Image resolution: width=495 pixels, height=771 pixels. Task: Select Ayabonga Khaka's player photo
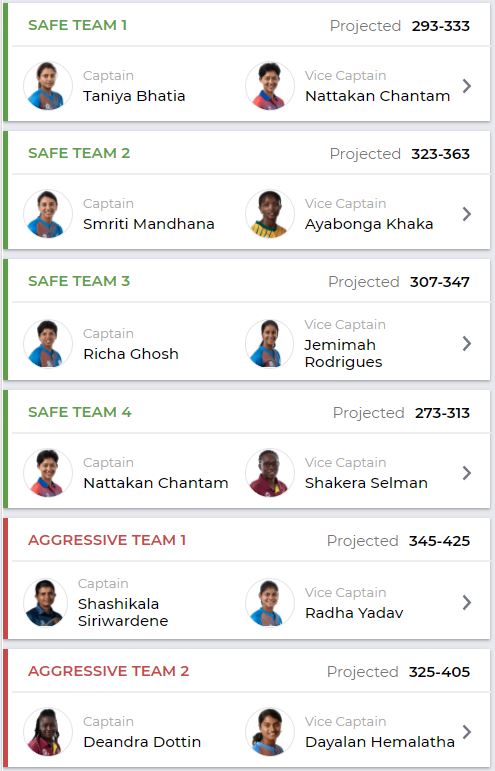[x=270, y=214]
